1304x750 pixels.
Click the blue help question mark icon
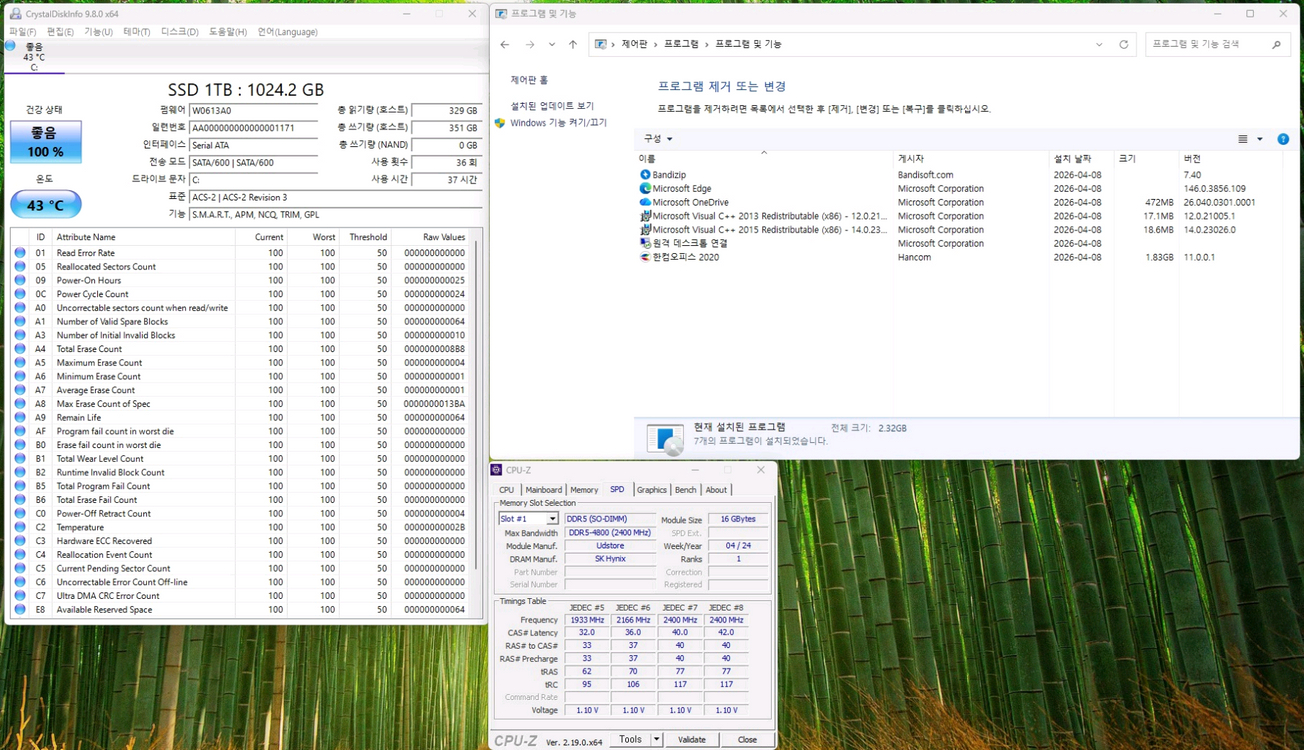click(1283, 139)
